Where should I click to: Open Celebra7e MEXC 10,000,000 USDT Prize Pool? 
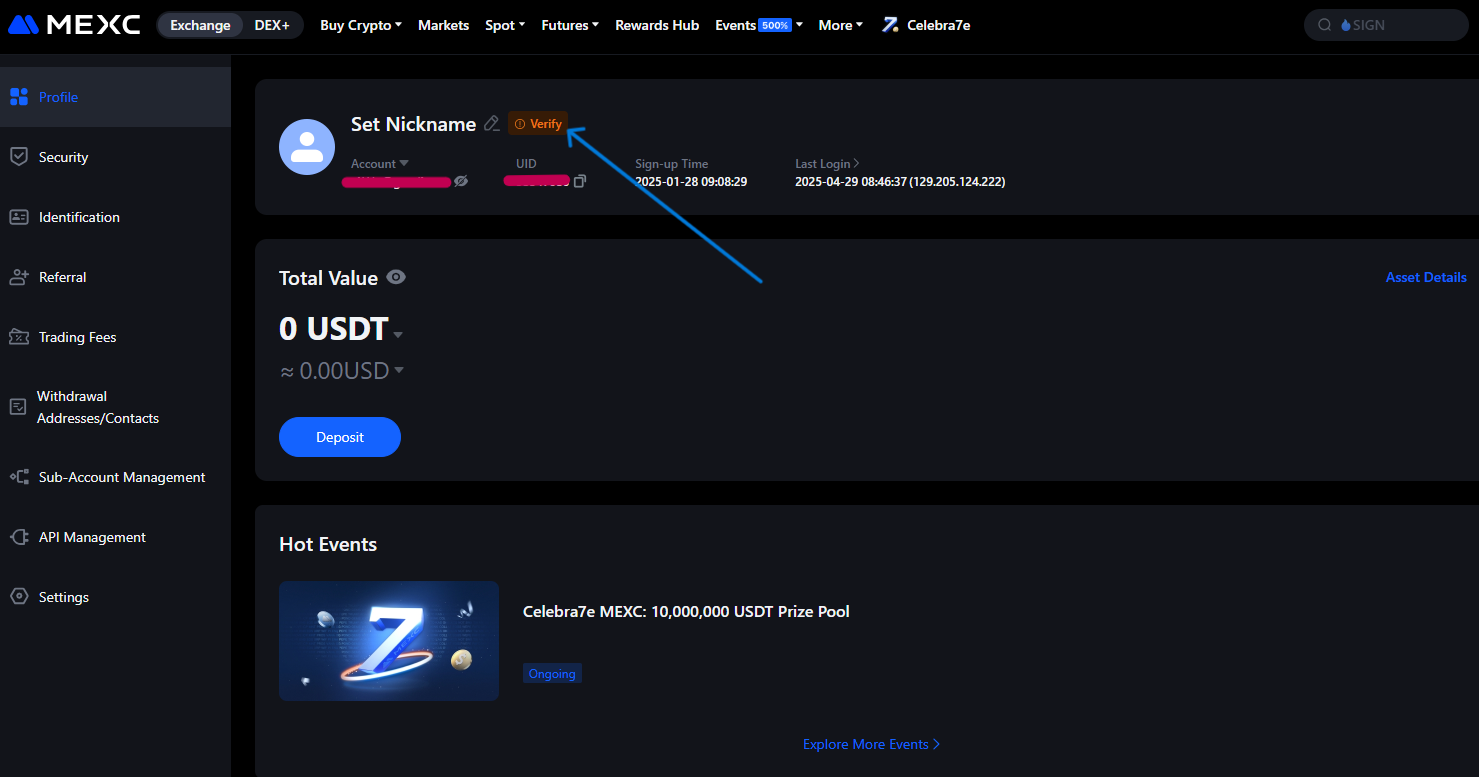(x=686, y=611)
